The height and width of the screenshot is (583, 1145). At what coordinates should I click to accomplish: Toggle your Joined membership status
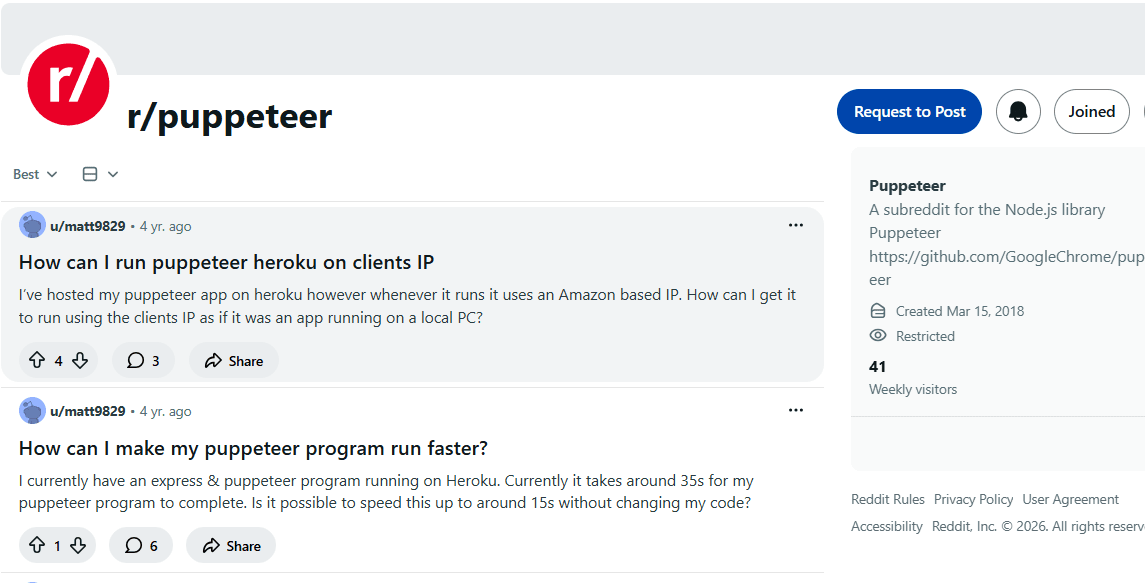[1091, 111]
